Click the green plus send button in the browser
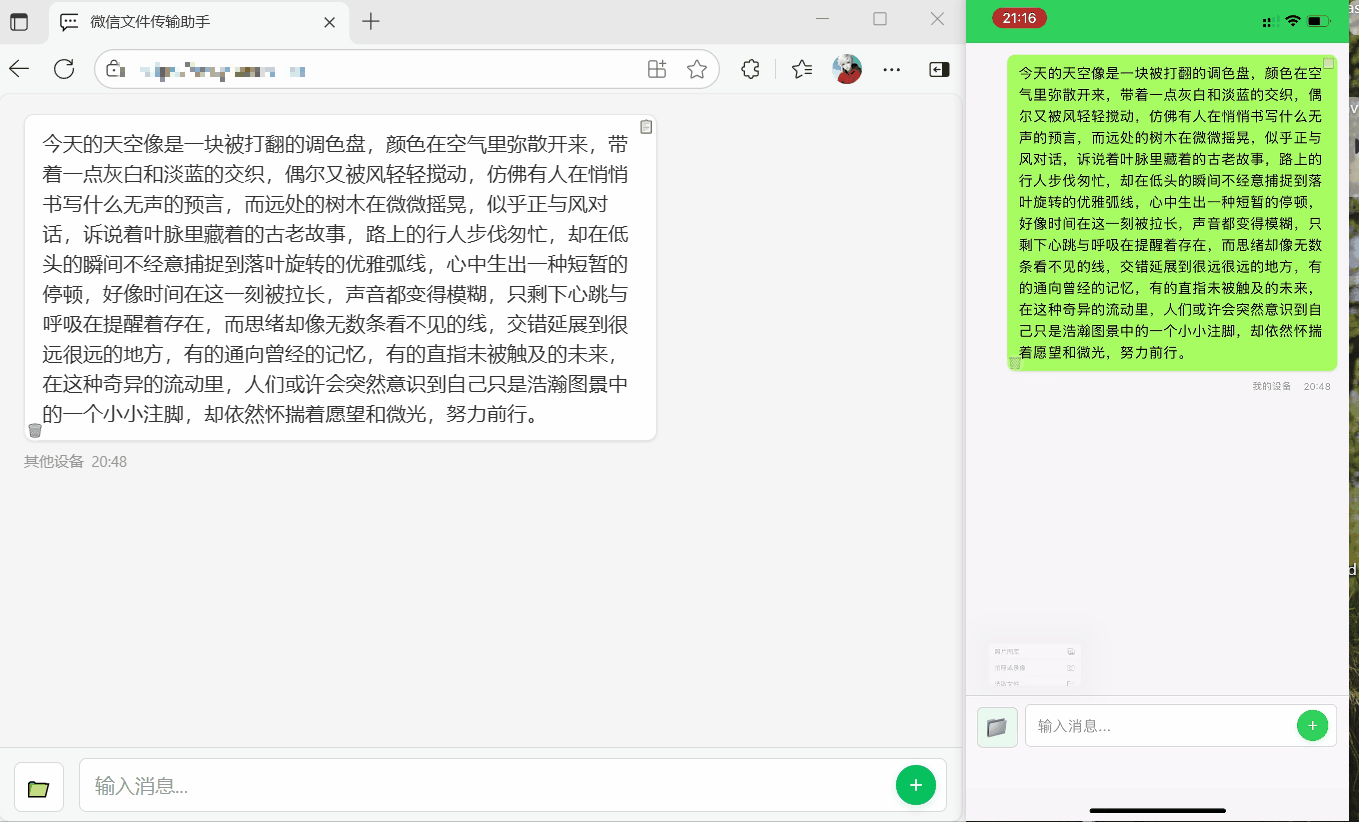This screenshot has width=1359, height=822. [x=915, y=785]
